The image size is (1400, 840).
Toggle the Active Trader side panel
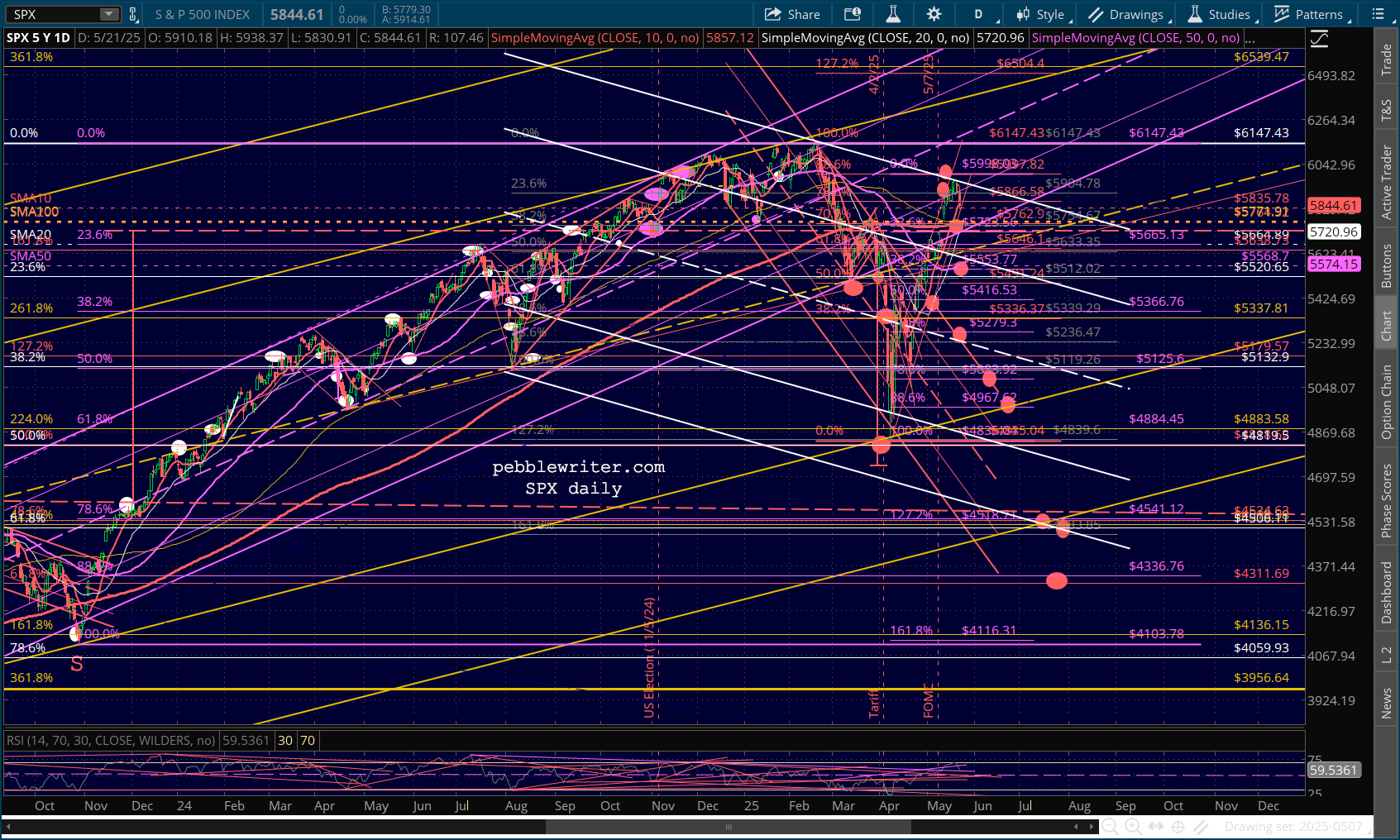point(1387,182)
